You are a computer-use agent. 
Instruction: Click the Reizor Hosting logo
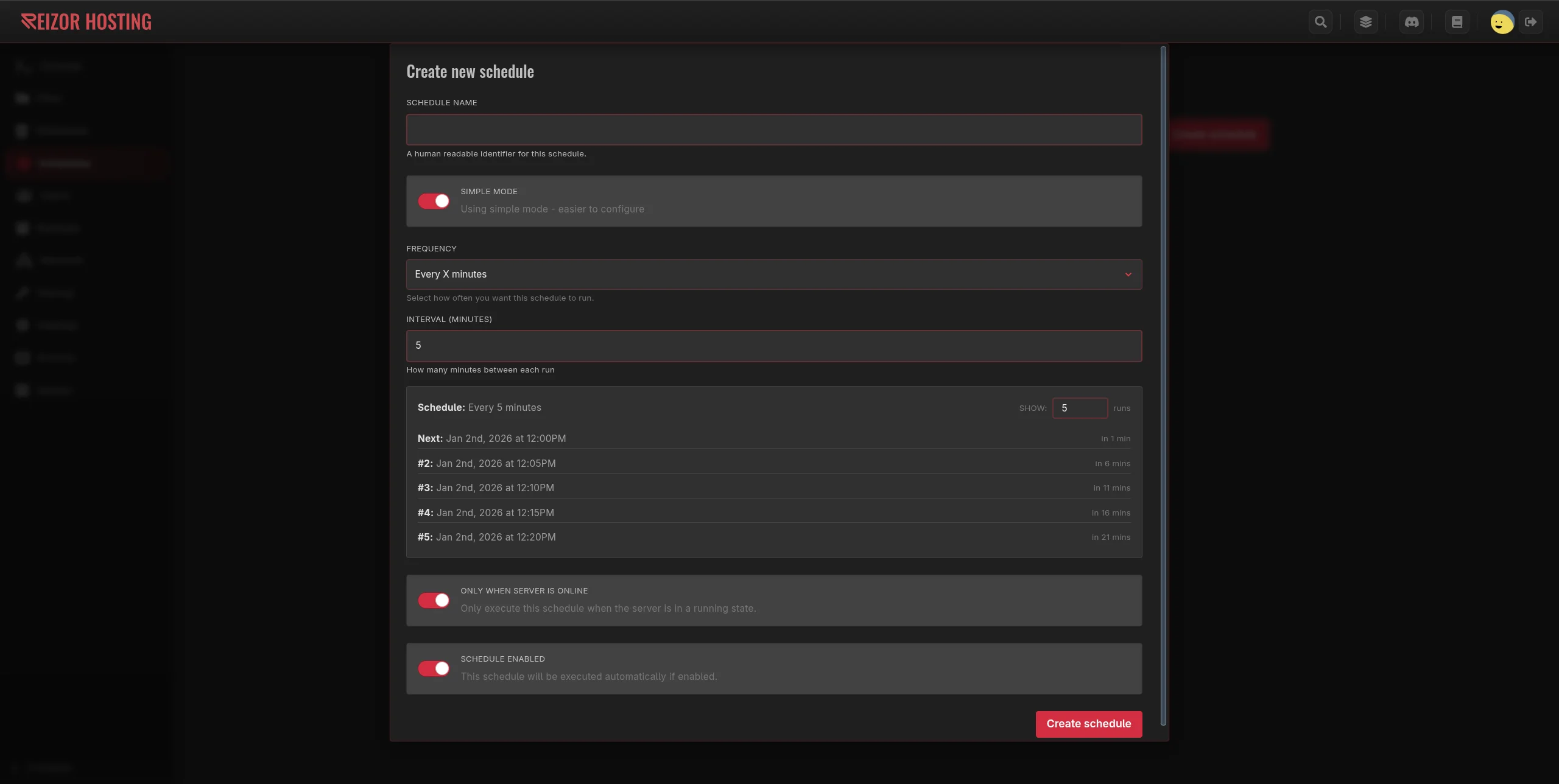(x=86, y=22)
